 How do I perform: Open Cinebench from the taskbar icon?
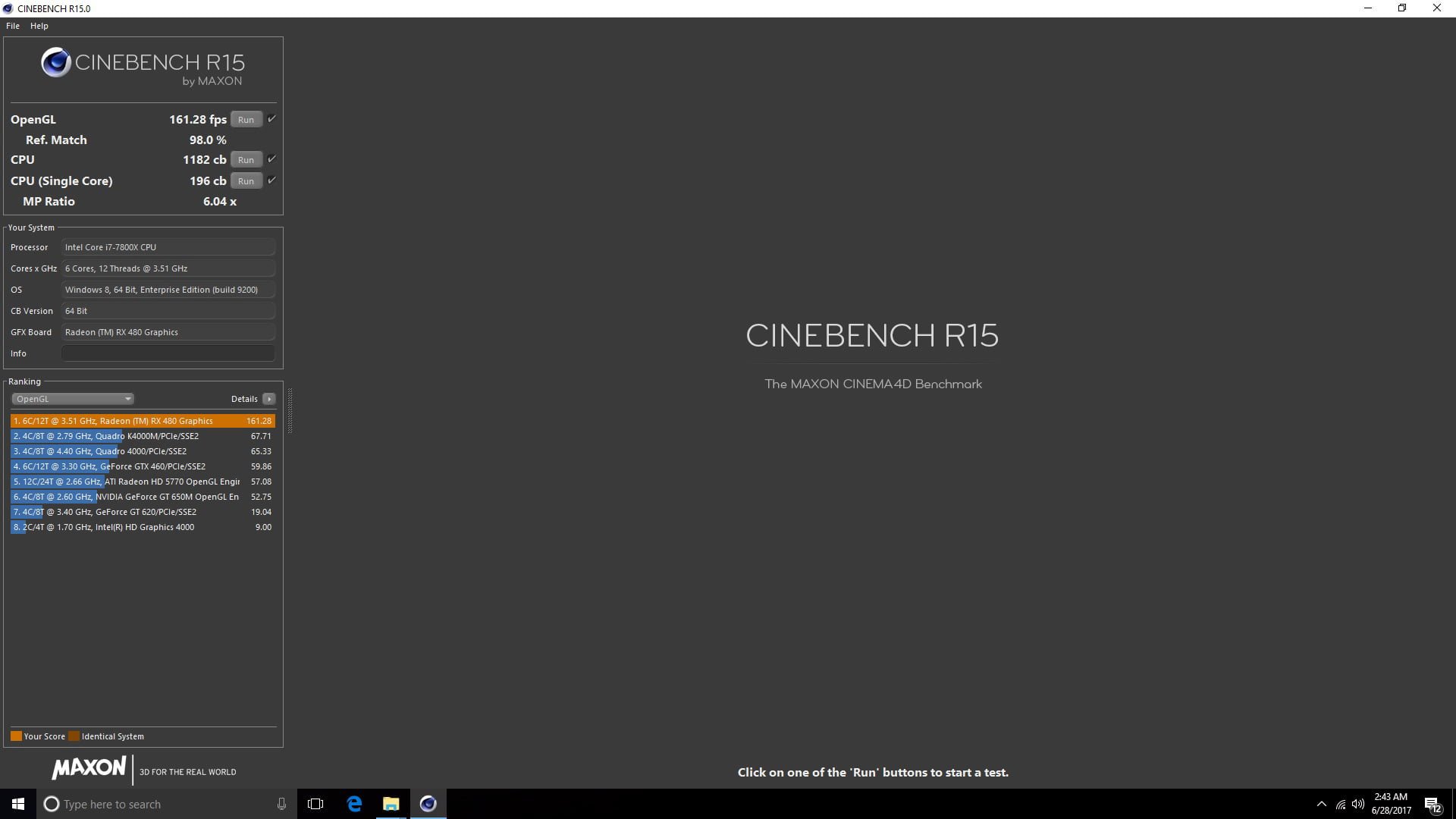428,804
